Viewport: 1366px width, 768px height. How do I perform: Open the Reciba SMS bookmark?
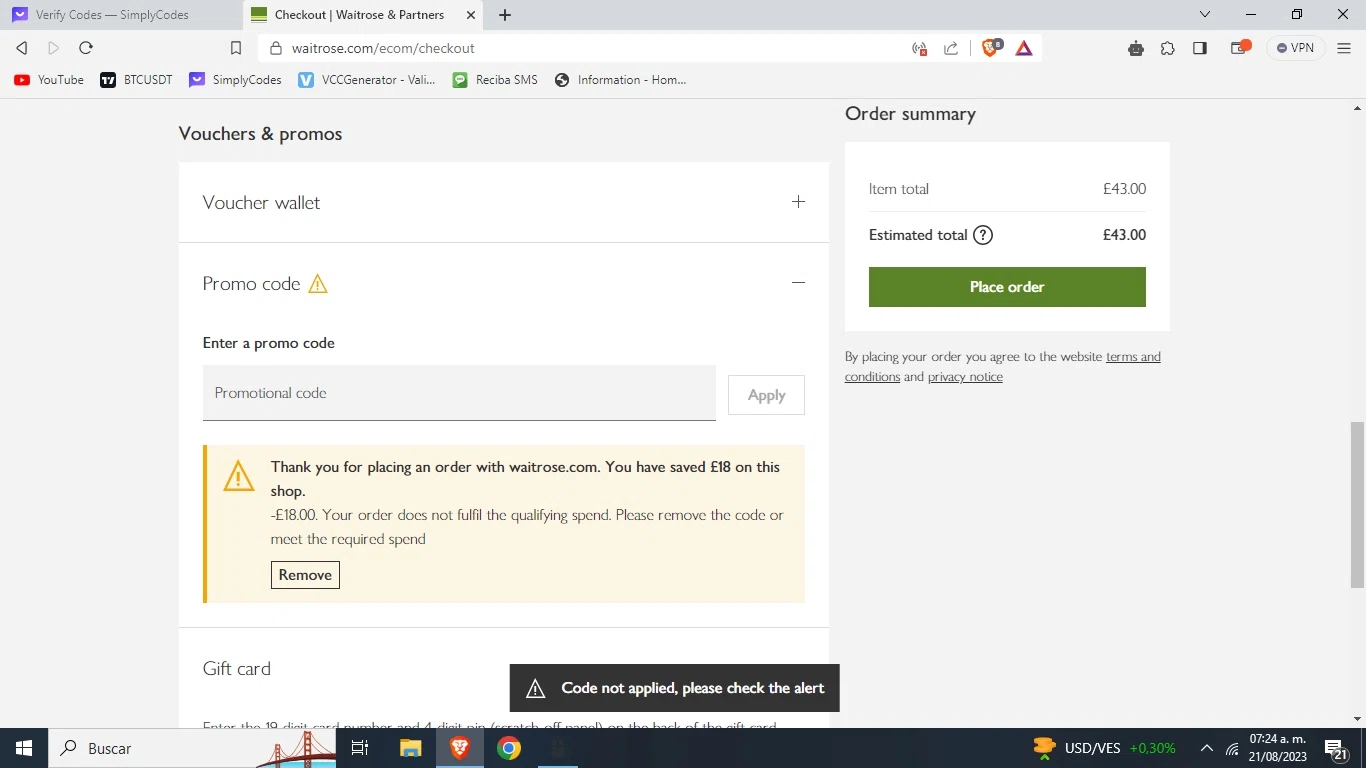coord(495,80)
